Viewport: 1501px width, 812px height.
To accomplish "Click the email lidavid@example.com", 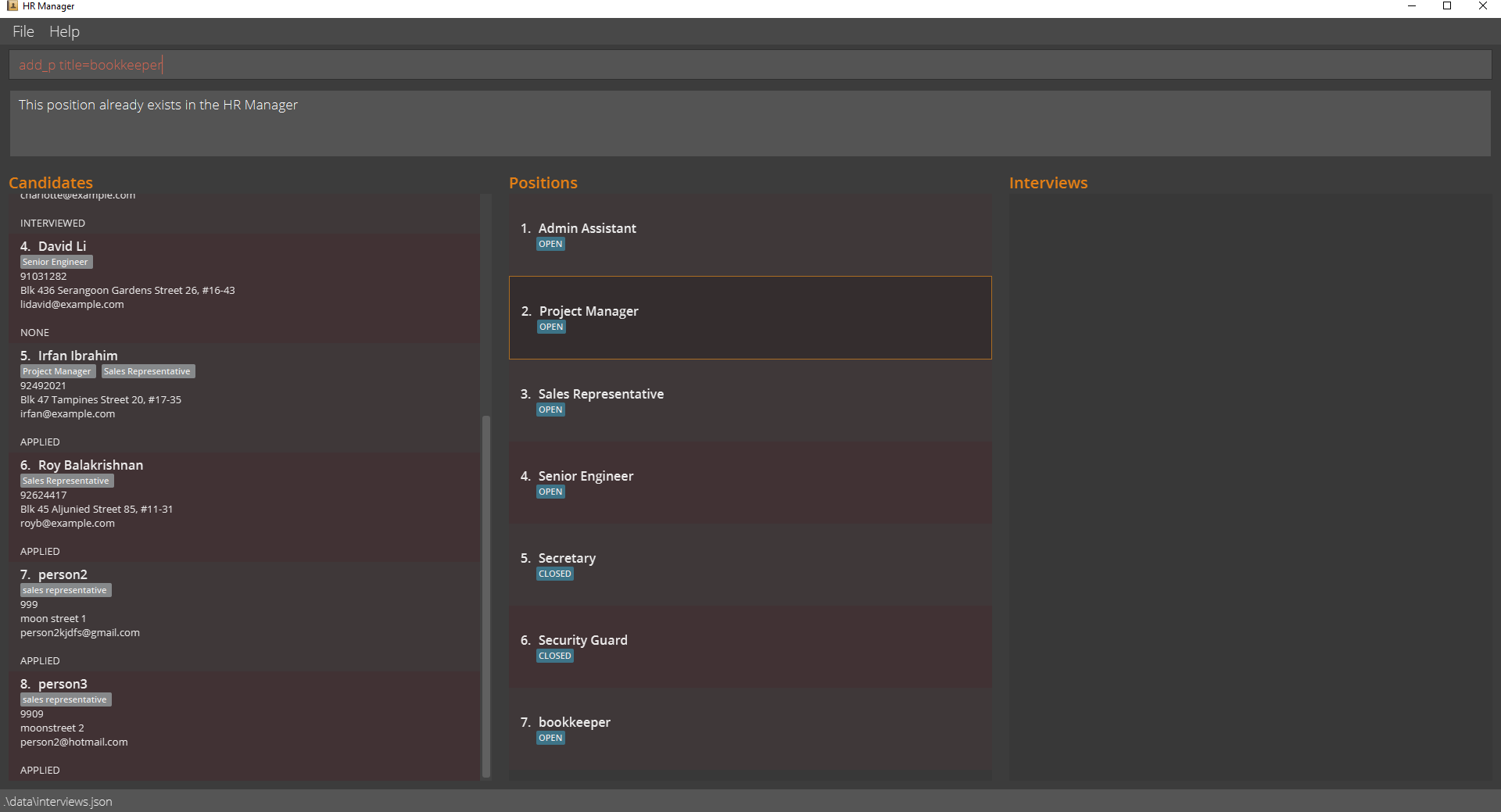I will click(72, 305).
